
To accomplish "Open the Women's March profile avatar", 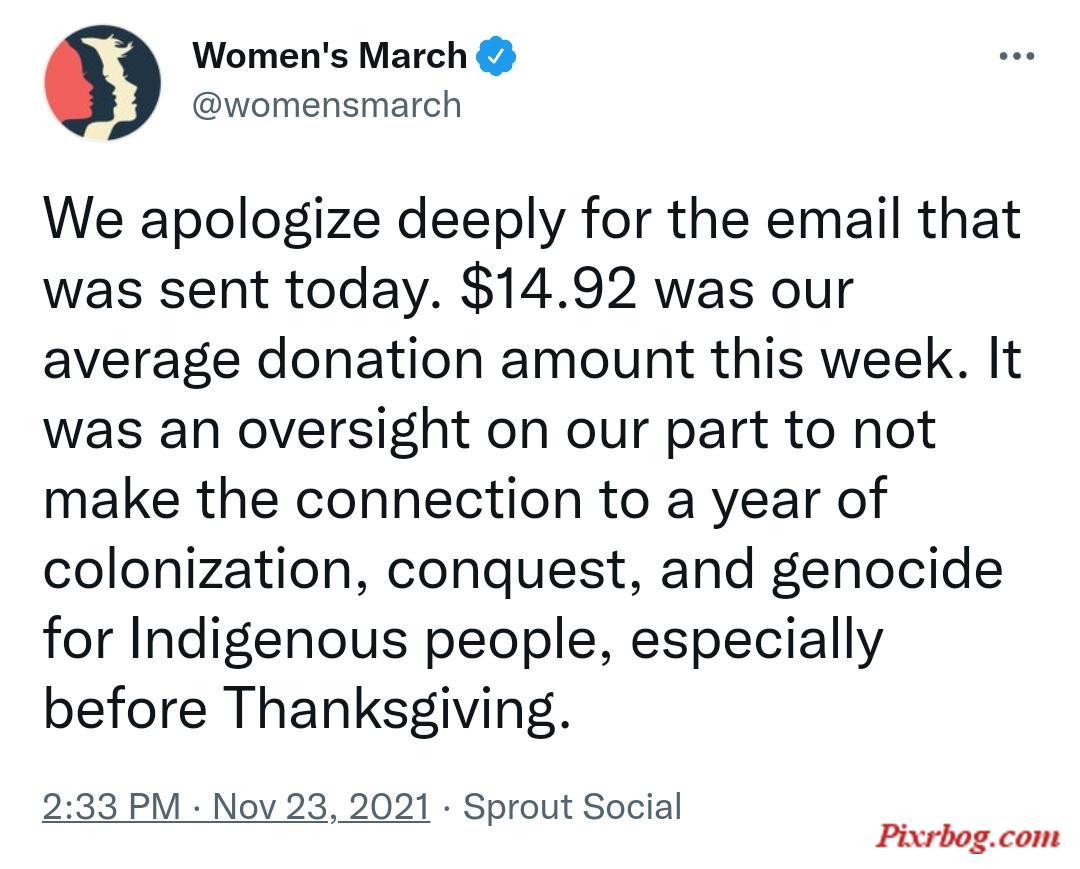I will (102, 83).
